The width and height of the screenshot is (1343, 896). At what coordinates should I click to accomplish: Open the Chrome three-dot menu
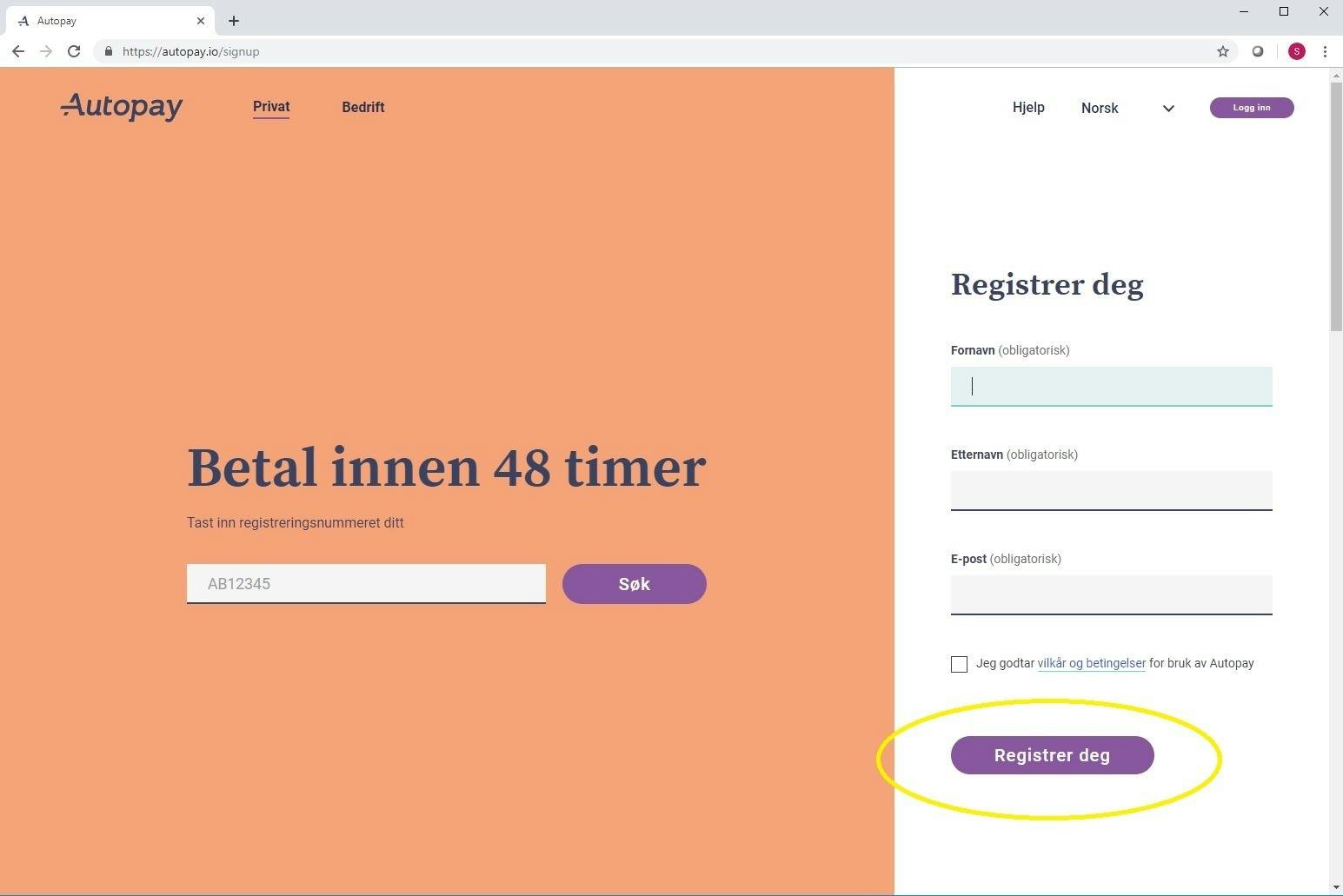1325,51
